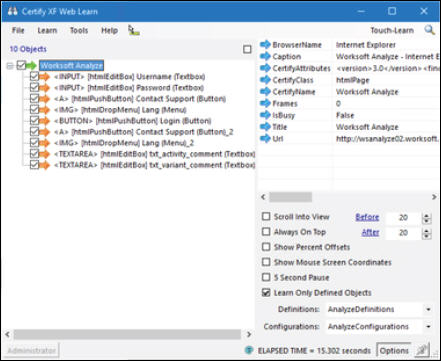
Task: Enable Always On Top checkbox
Action: pyautogui.click(x=266, y=231)
